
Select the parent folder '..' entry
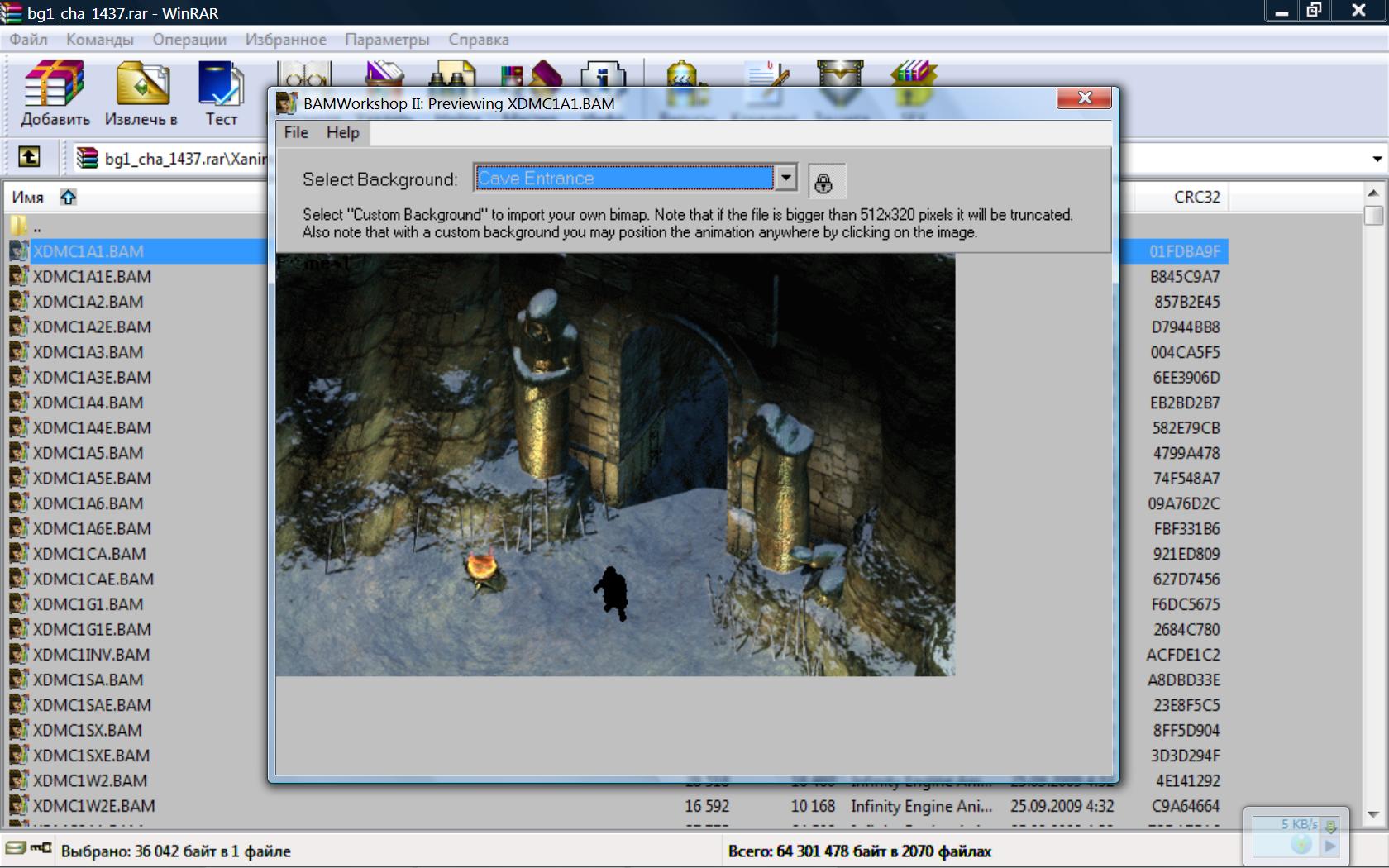pyautogui.click(x=25, y=226)
